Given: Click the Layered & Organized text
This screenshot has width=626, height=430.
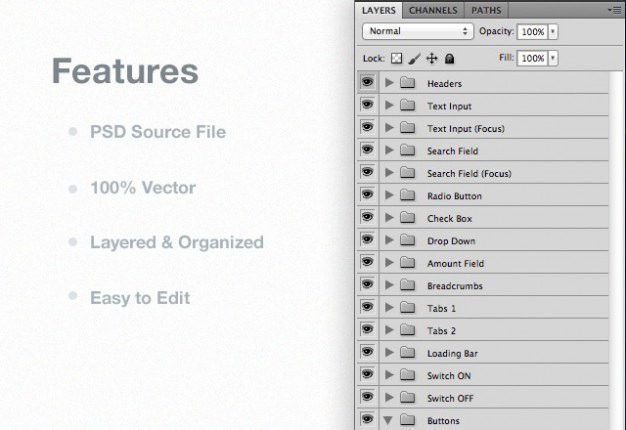Looking at the screenshot, I should point(177,242).
